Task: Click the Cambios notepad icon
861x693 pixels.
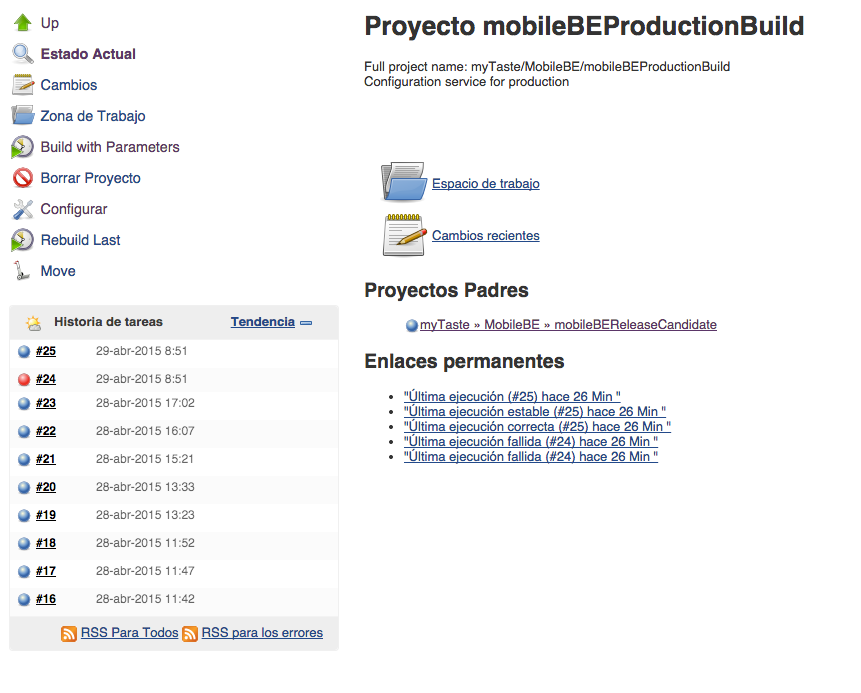Action: click(22, 85)
